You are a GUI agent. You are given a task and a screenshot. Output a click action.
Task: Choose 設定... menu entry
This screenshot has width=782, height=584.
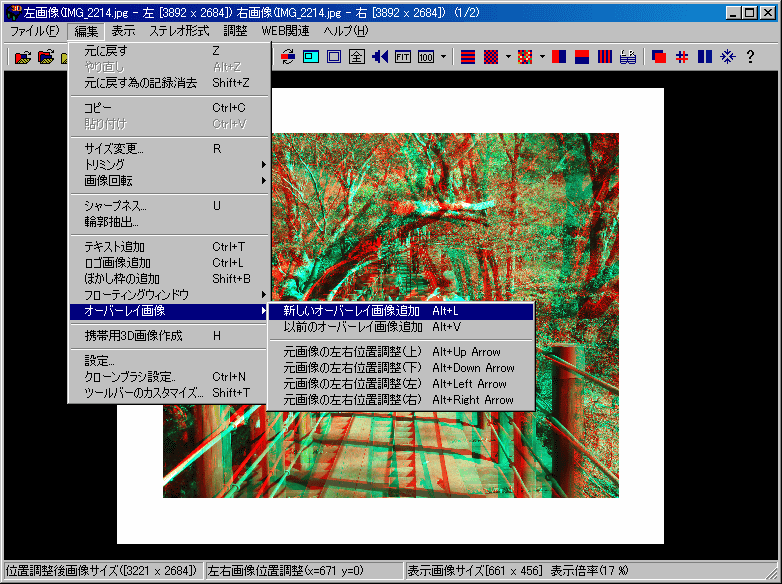[x=170, y=361]
